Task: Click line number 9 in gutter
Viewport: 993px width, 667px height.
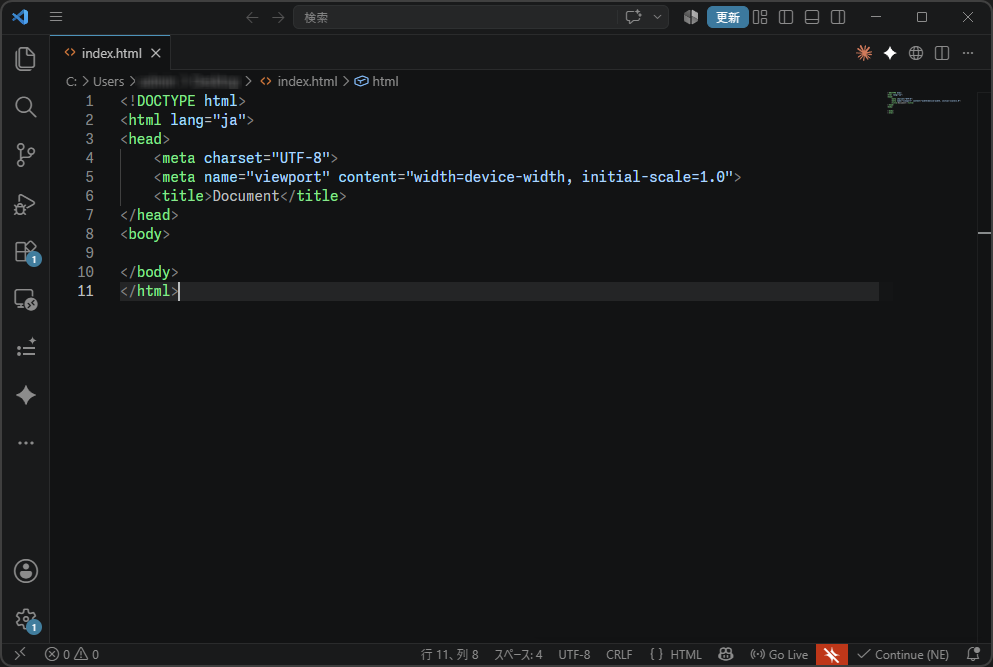Action: 89,253
